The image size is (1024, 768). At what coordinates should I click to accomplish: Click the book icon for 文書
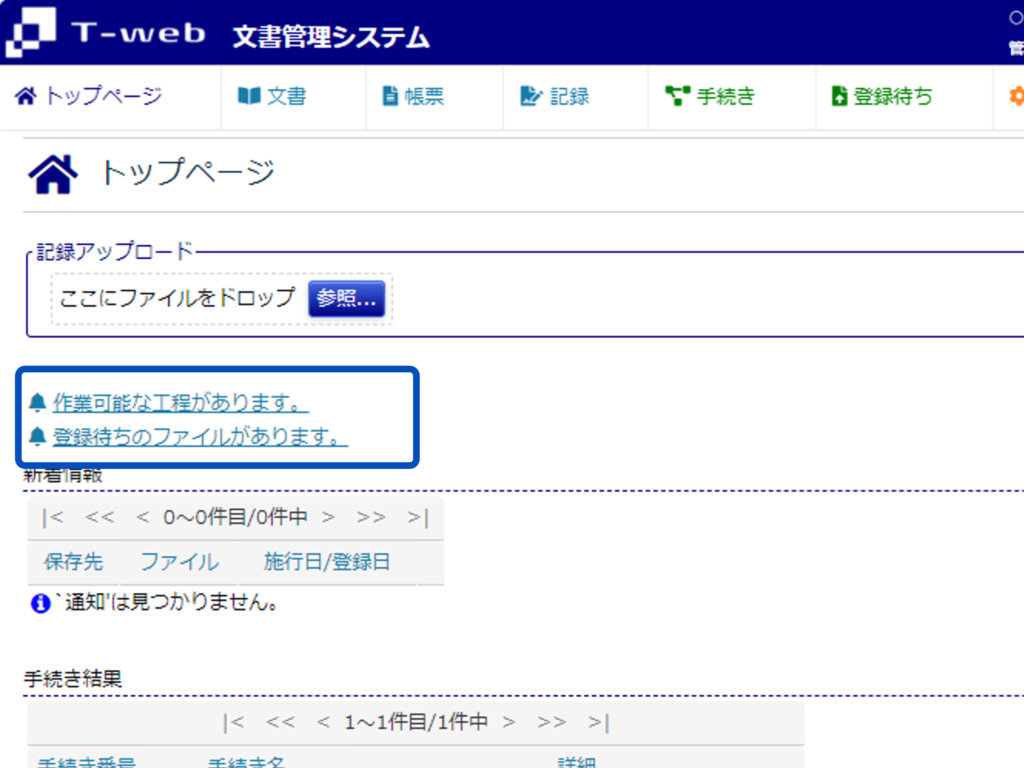coord(248,97)
